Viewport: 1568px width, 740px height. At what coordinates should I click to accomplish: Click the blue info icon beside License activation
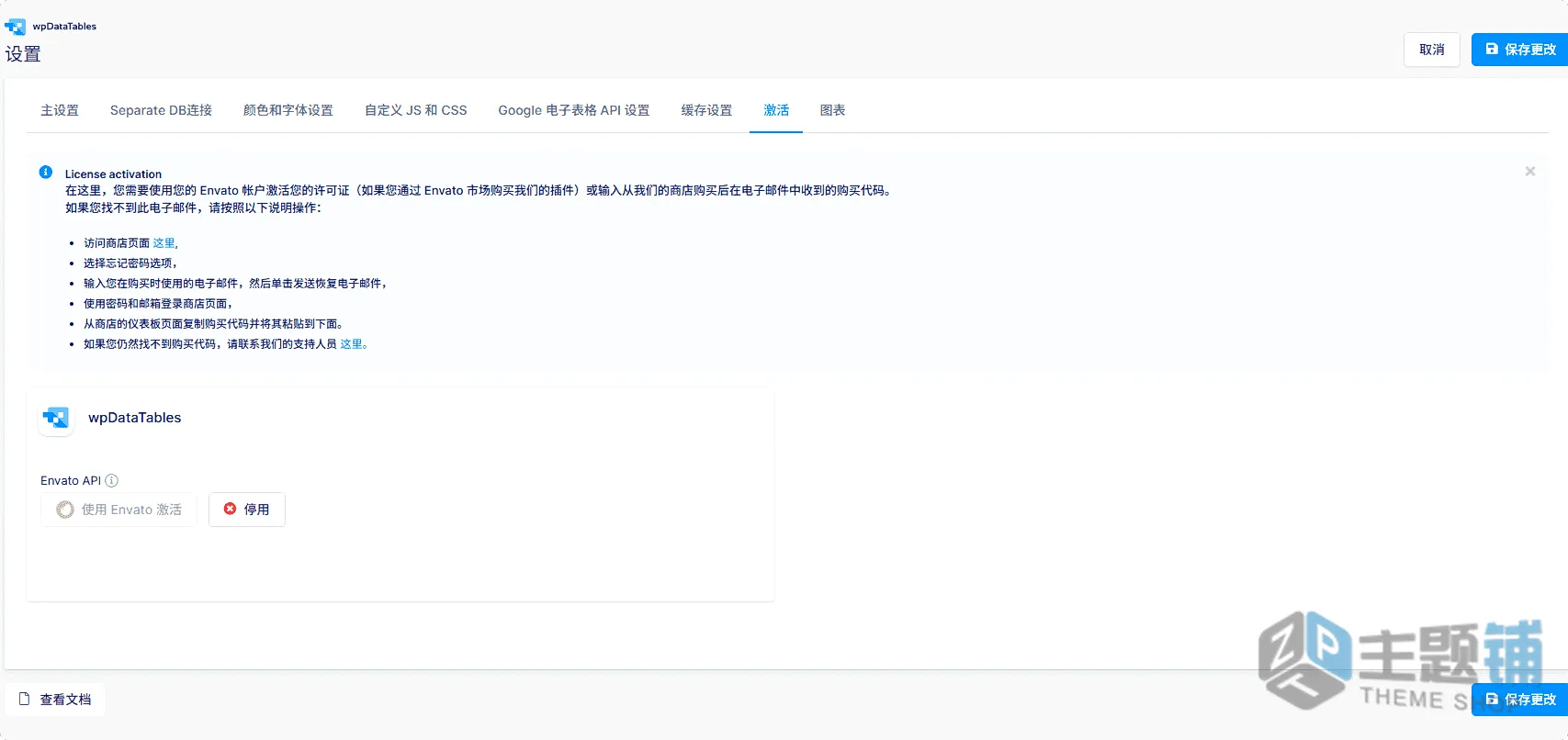pyautogui.click(x=46, y=173)
